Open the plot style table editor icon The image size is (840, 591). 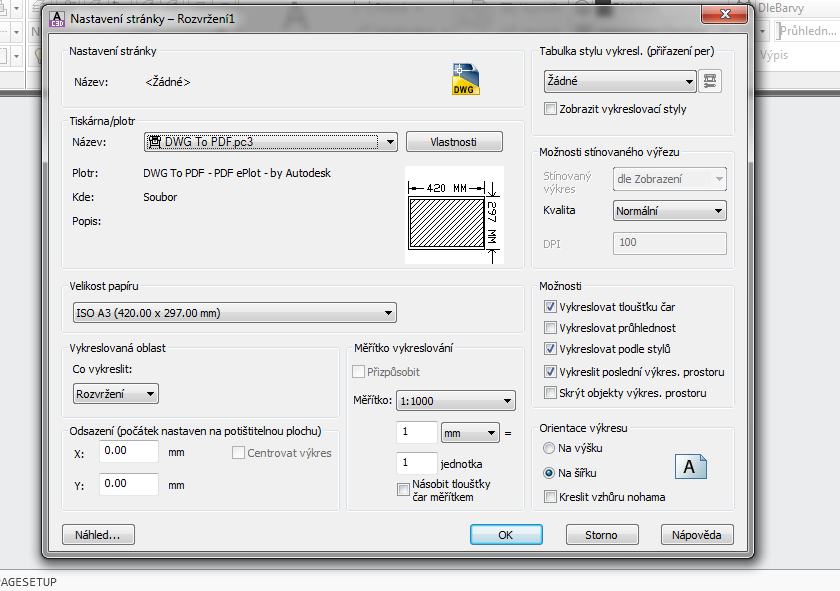coord(711,81)
